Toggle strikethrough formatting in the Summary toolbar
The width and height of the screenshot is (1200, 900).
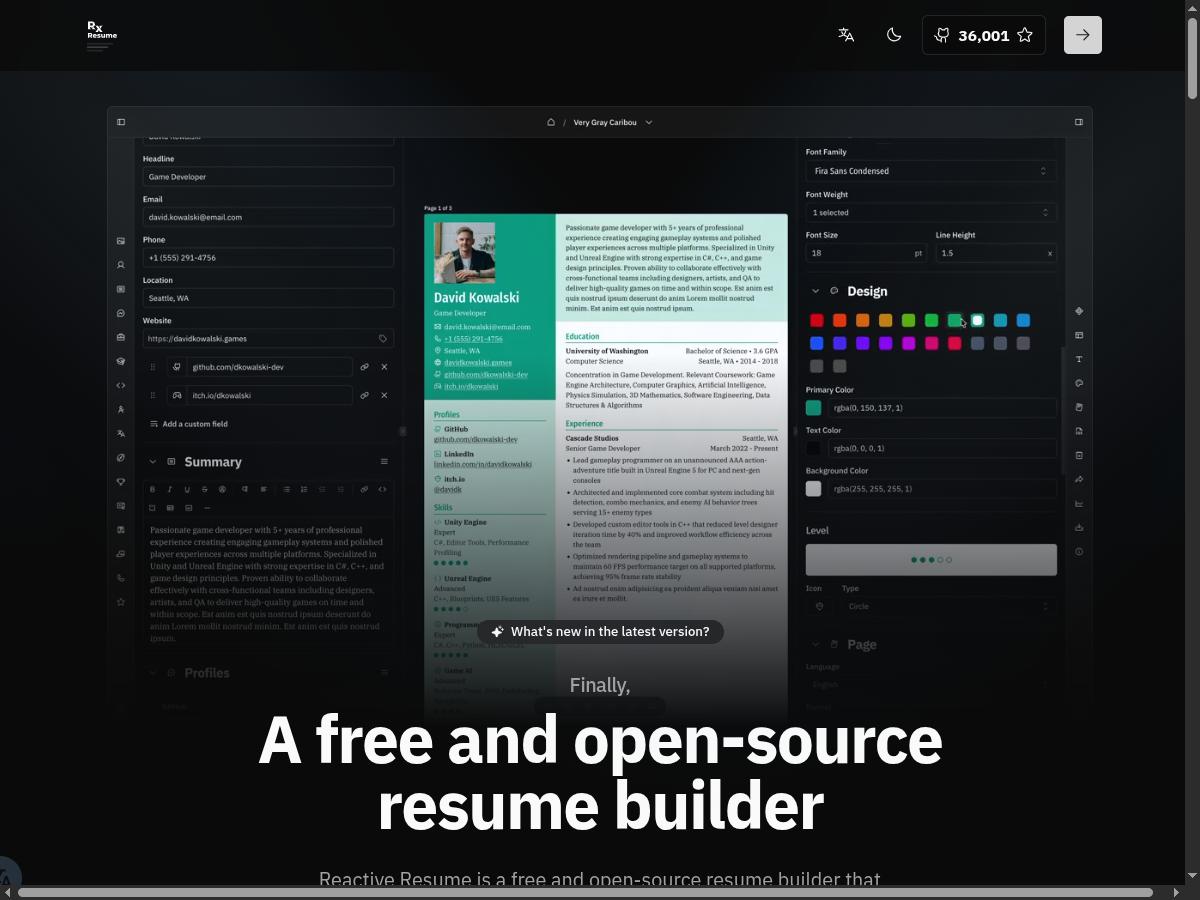[203, 490]
